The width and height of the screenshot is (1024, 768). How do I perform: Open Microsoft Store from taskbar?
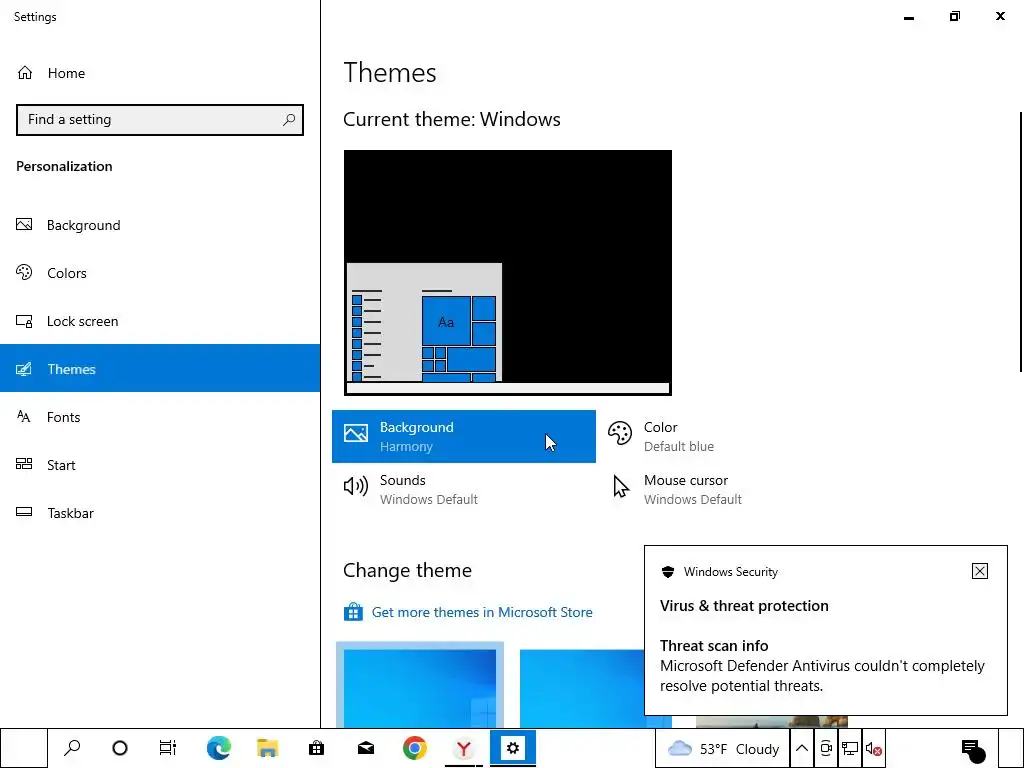point(317,748)
